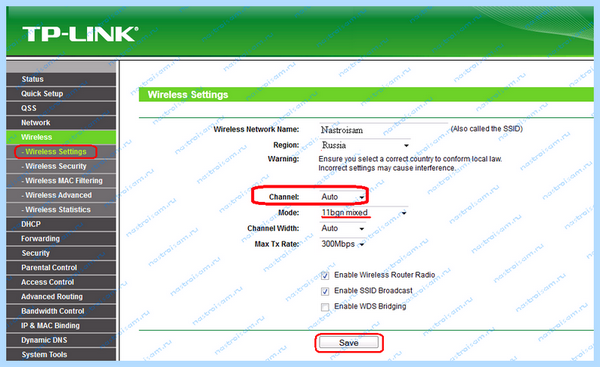Click the 'Wireless Network Name:' label
This screenshot has width=600, height=367.
[256, 129]
